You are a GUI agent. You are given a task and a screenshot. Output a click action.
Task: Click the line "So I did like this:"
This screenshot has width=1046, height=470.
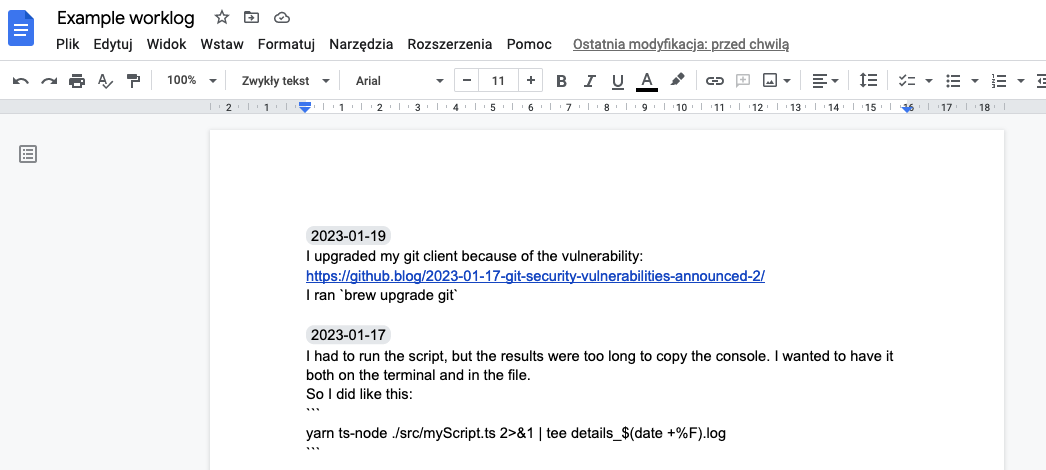[x=360, y=395]
